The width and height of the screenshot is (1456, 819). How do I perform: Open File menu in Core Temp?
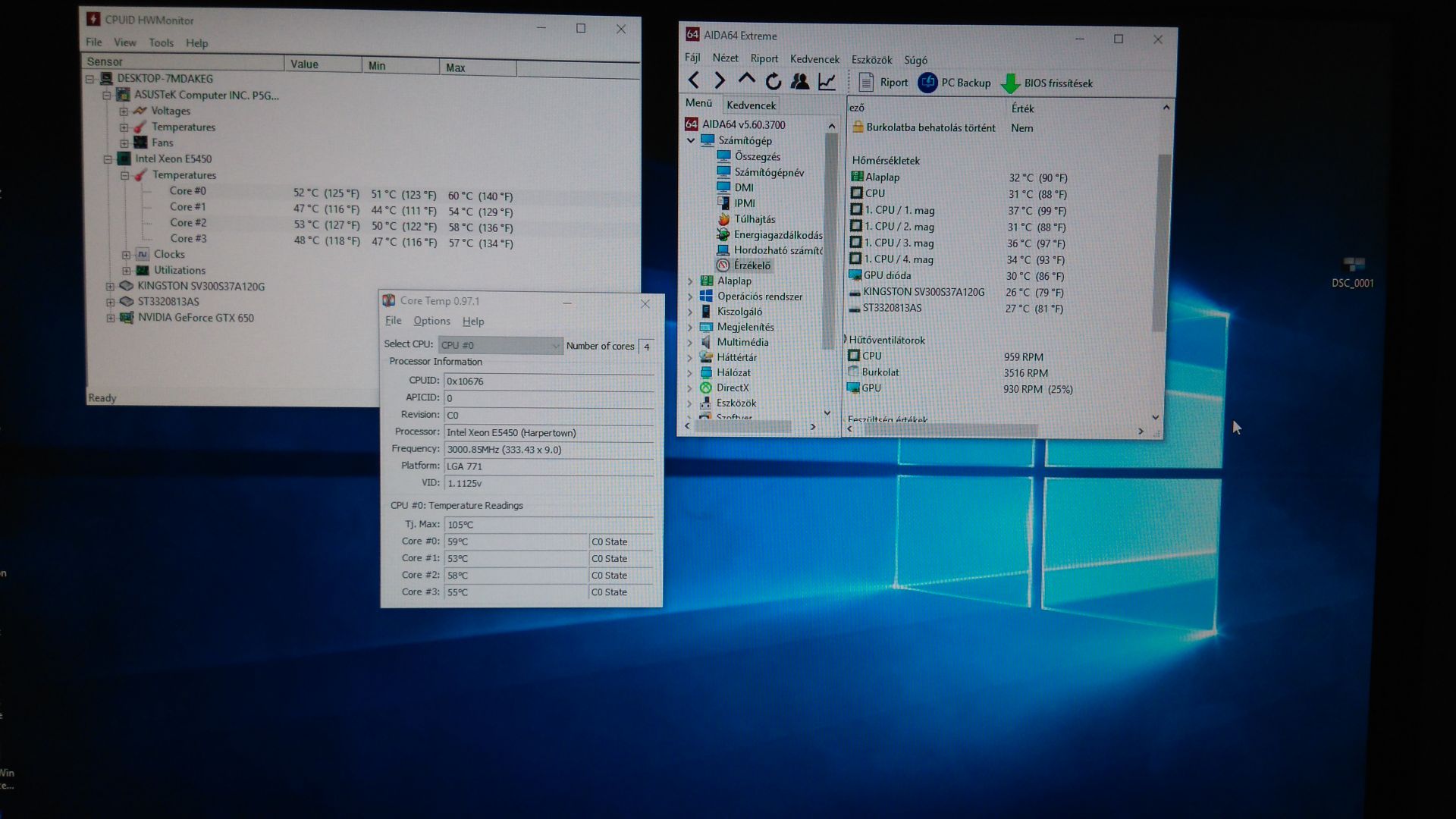pyautogui.click(x=393, y=321)
